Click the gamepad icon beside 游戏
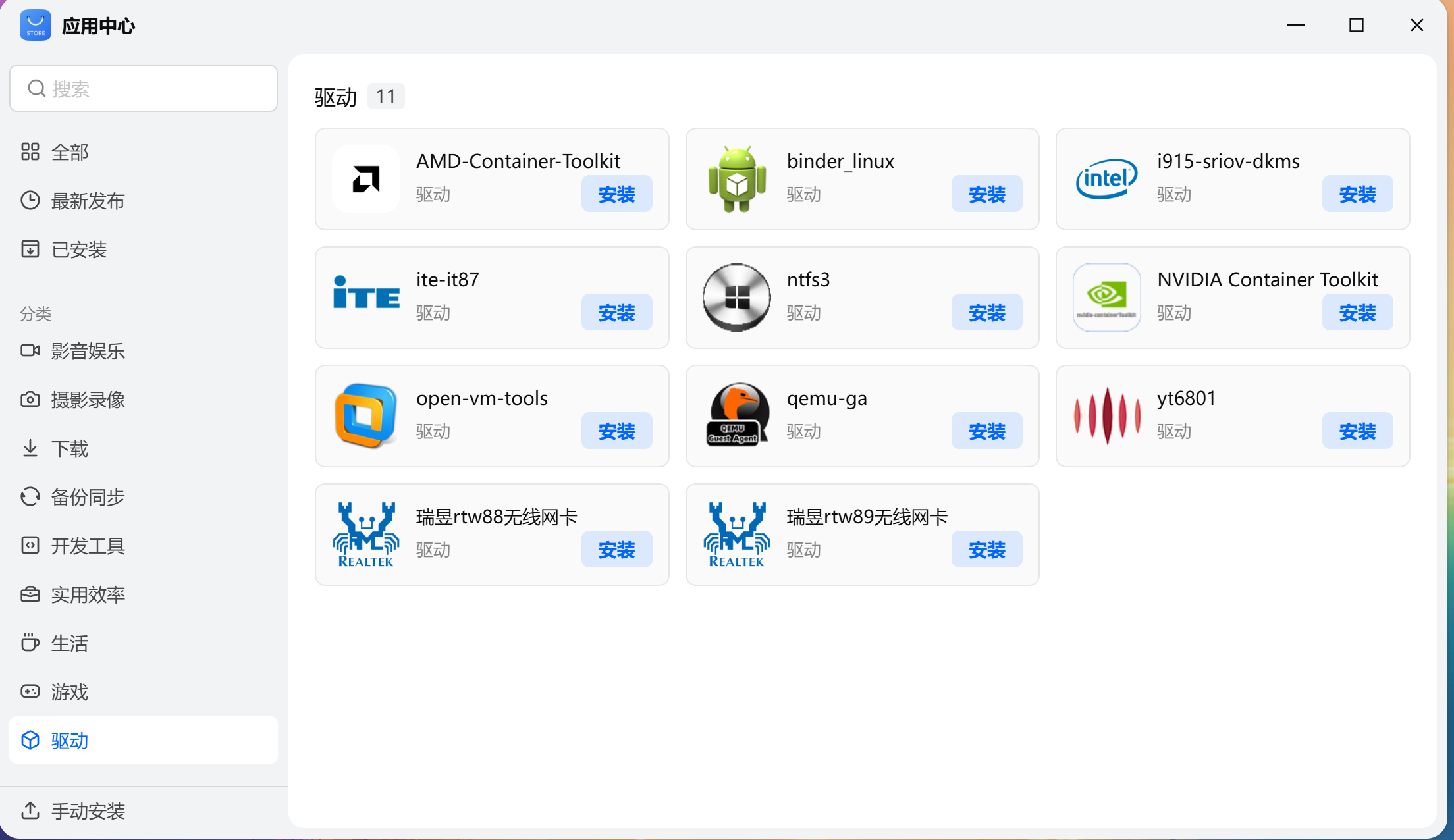1454x840 pixels. coord(30,691)
